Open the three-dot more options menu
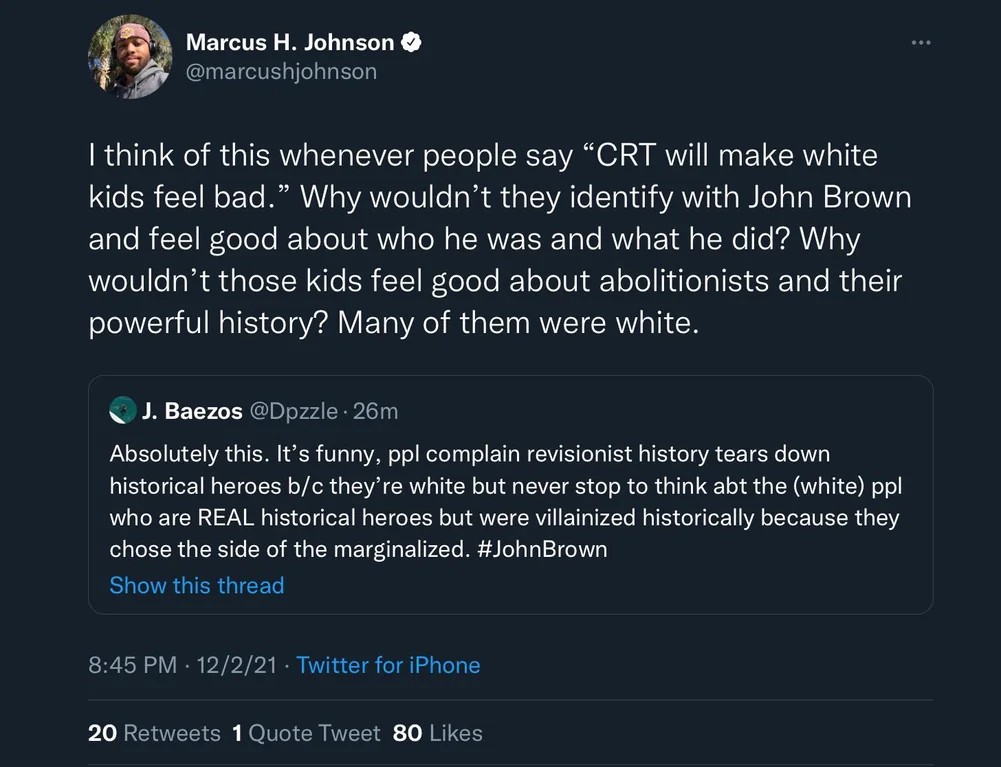This screenshot has height=767, width=1001. pos(920,43)
